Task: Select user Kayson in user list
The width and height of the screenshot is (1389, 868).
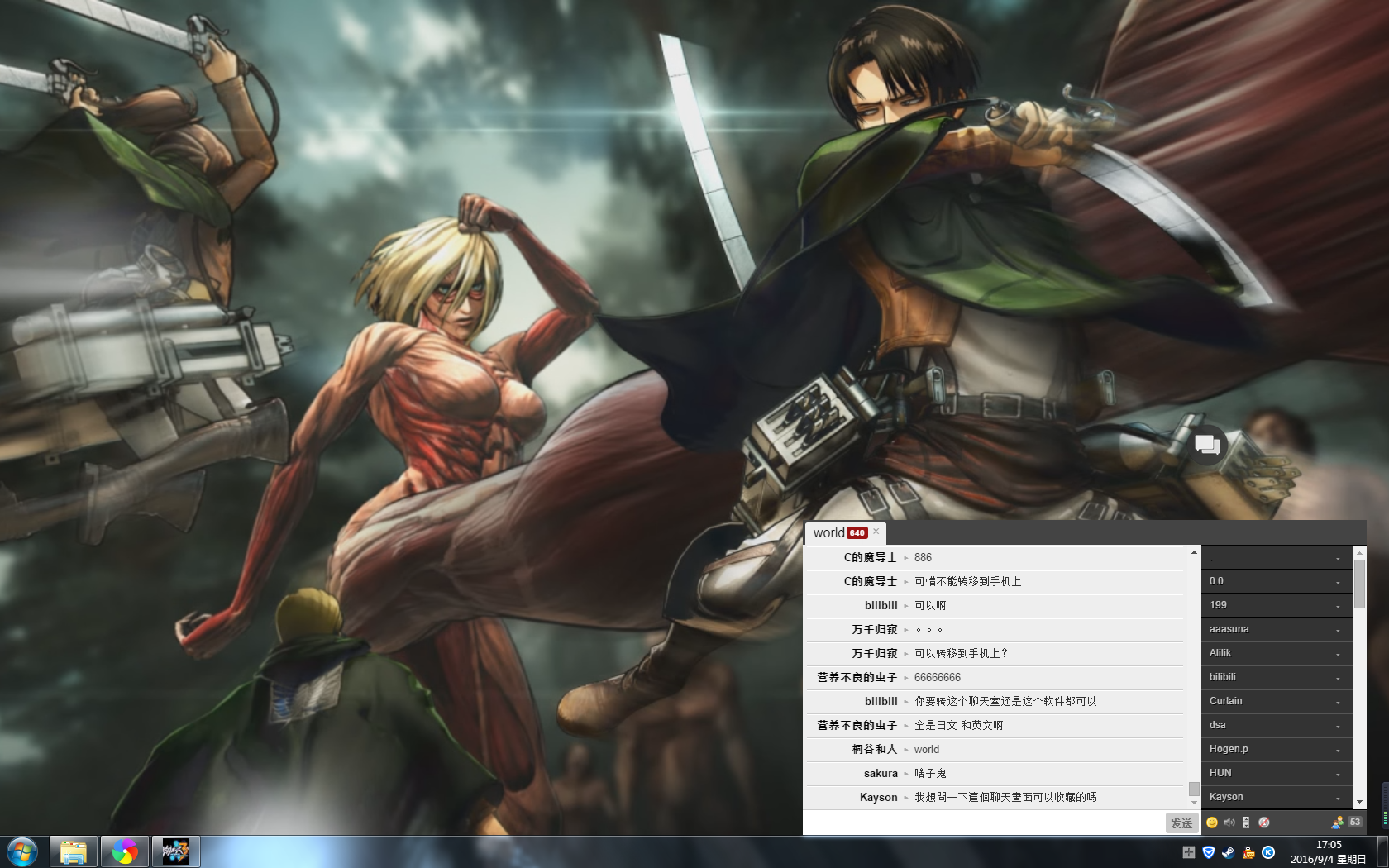Action: tap(1277, 797)
